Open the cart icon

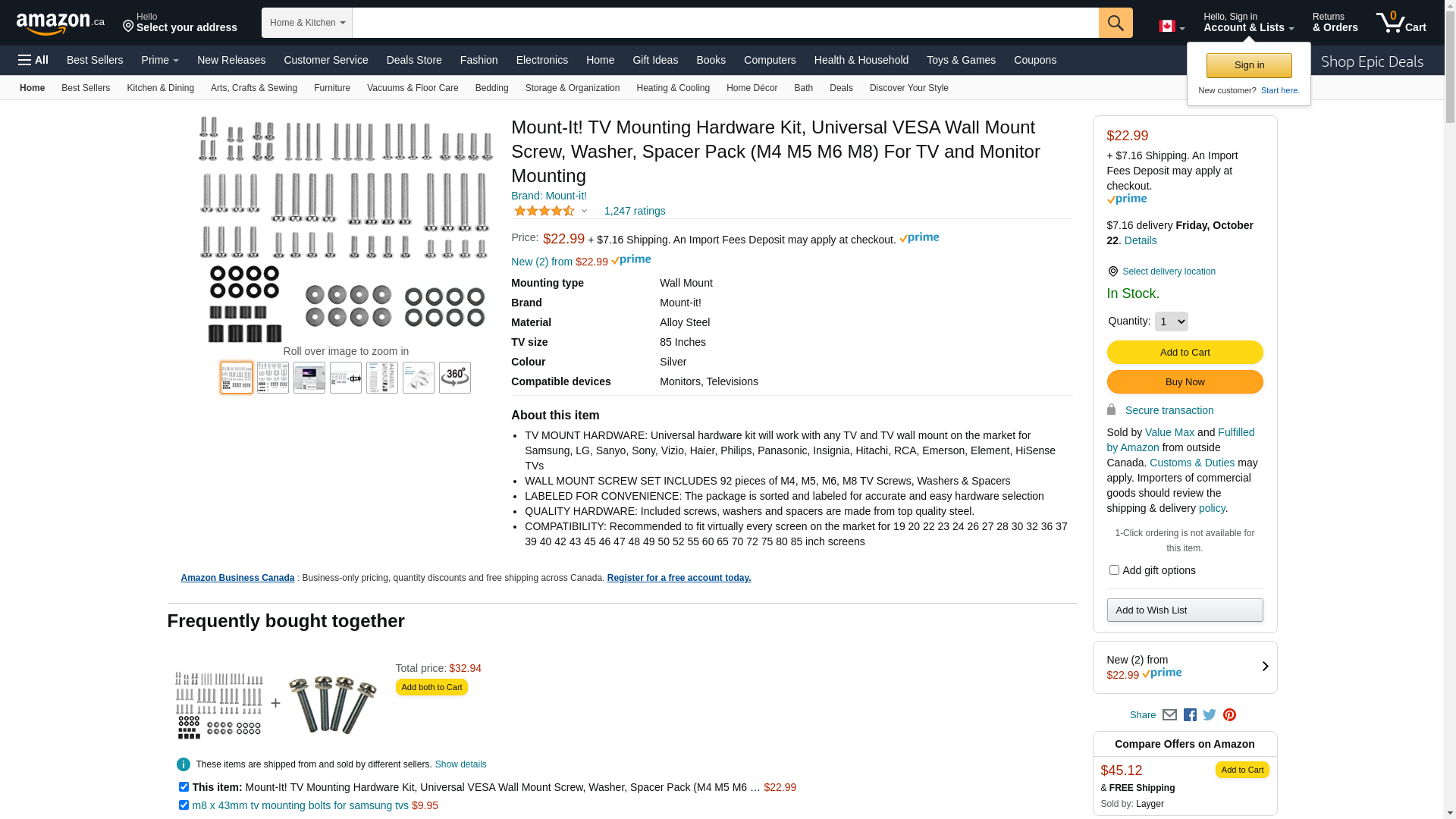tap(1401, 23)
